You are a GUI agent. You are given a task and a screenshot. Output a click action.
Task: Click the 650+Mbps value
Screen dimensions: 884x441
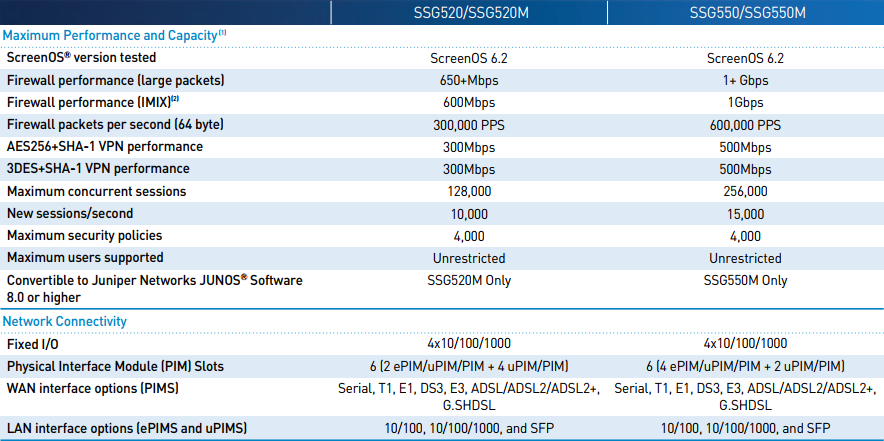tap(469, 81)
